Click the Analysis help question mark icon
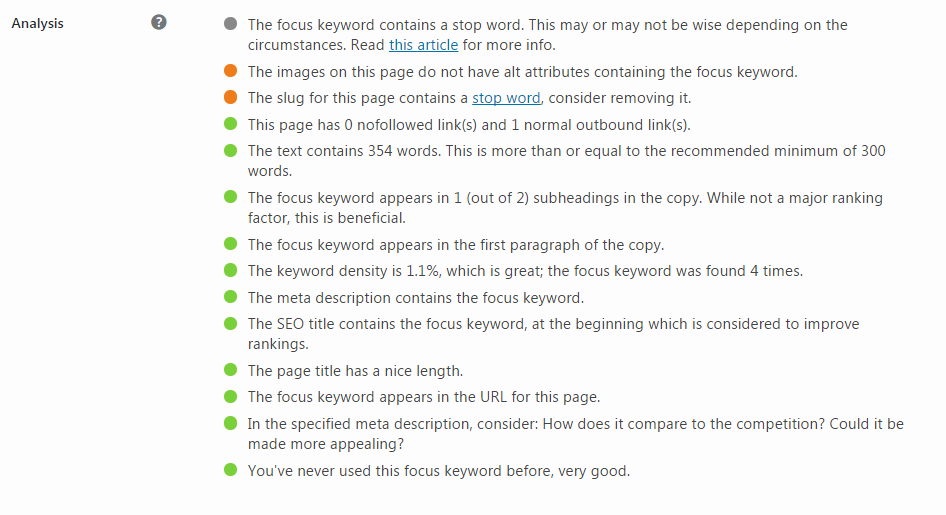 pos(159,22)
